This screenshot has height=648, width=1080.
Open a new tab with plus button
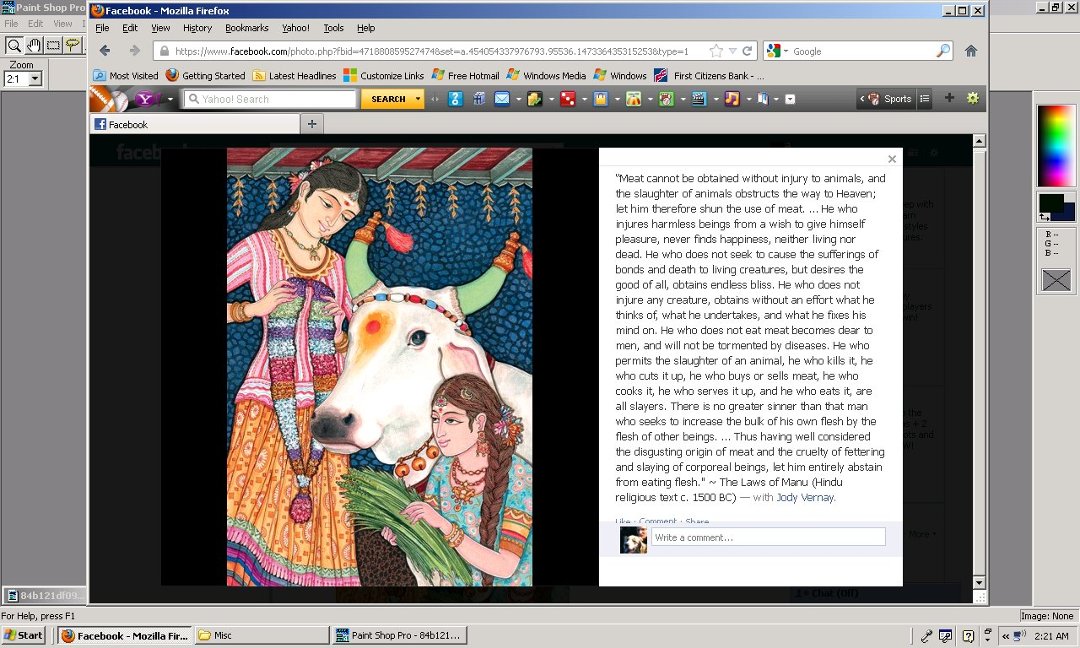(312, 124)
